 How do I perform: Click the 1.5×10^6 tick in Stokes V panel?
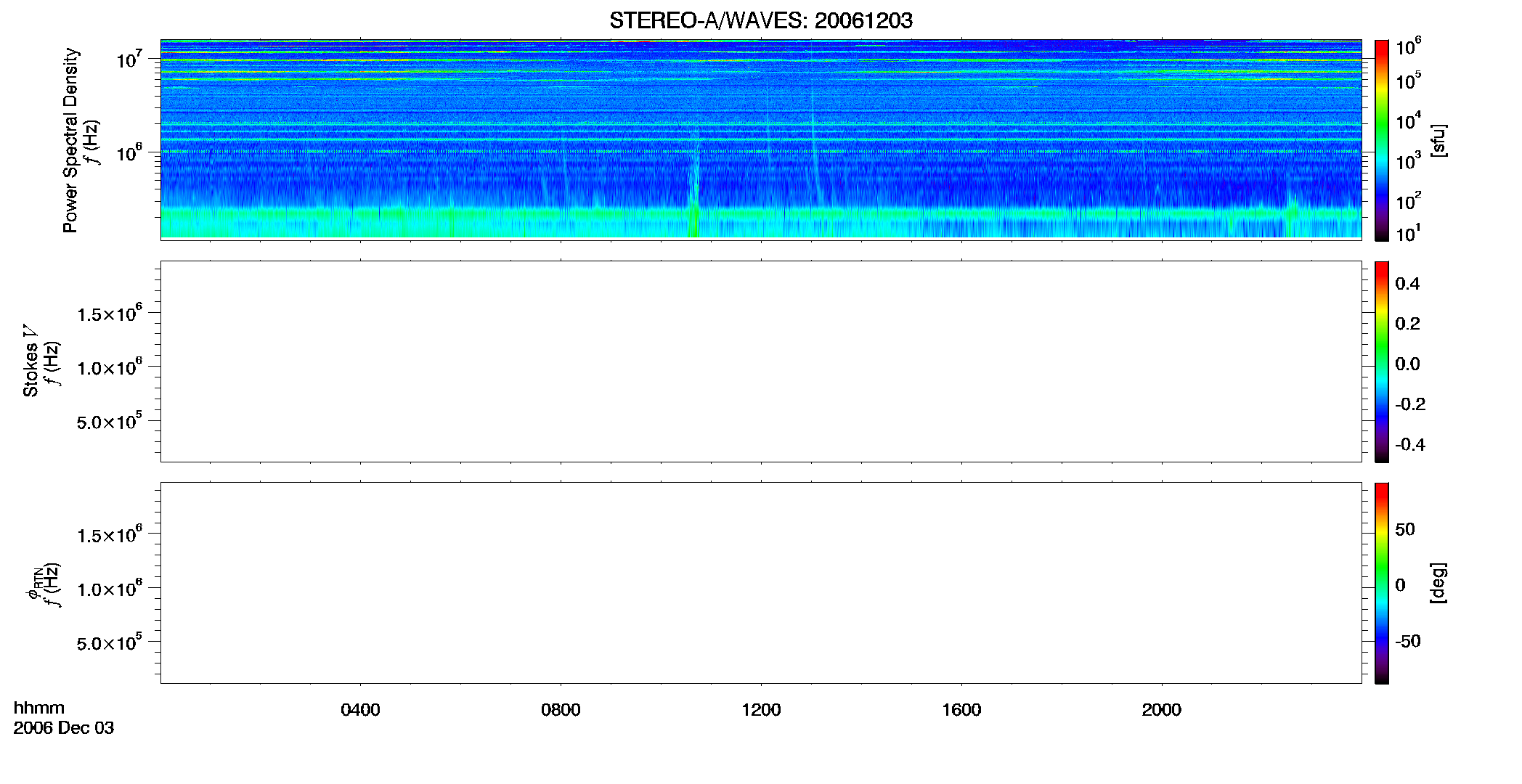(110, 314)
